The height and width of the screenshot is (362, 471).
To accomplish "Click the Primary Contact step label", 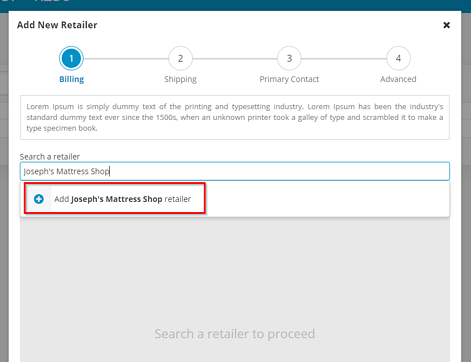I will tap(289, 79).
